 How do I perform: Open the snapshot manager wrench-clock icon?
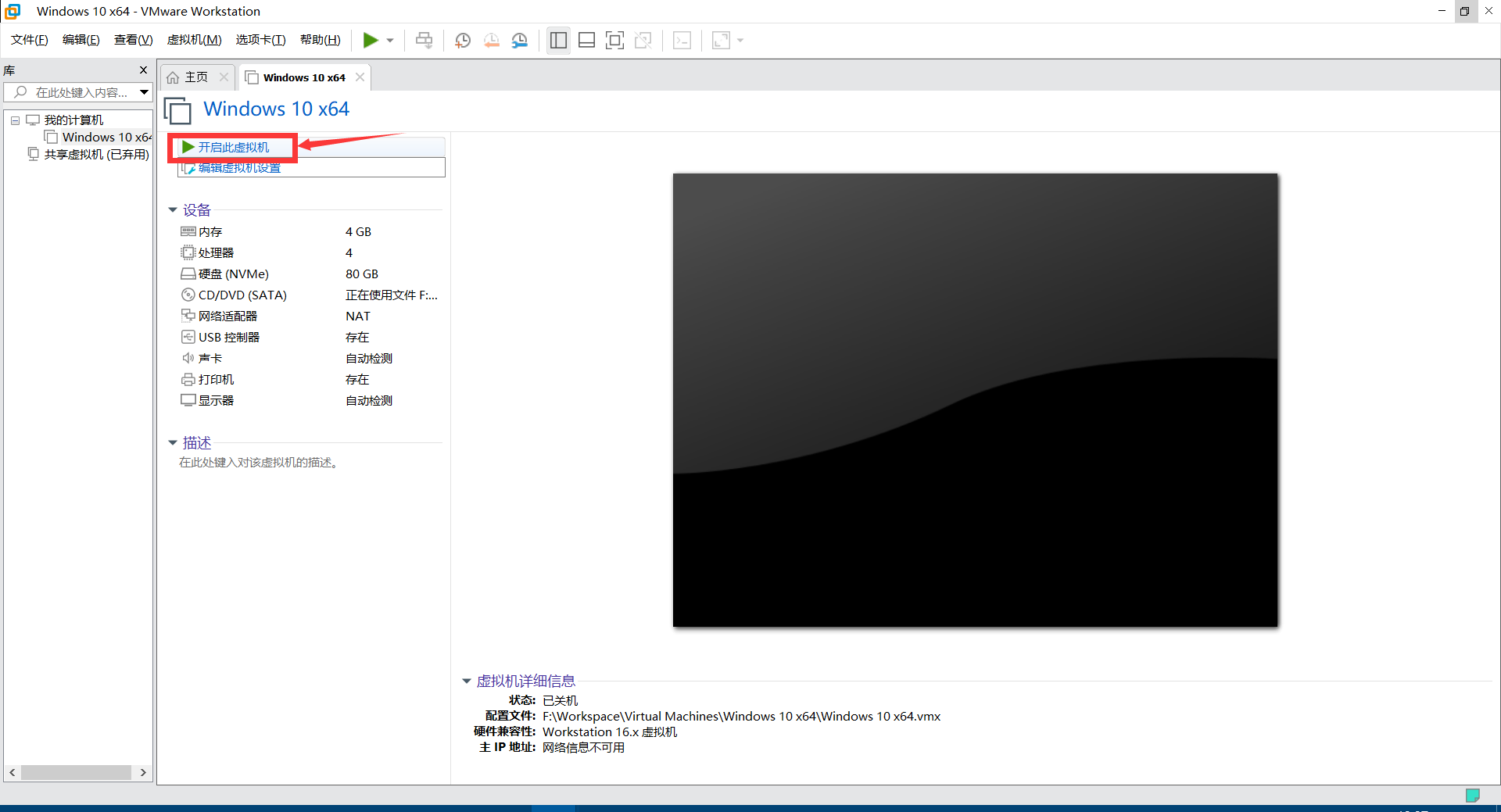pos(520,41)
